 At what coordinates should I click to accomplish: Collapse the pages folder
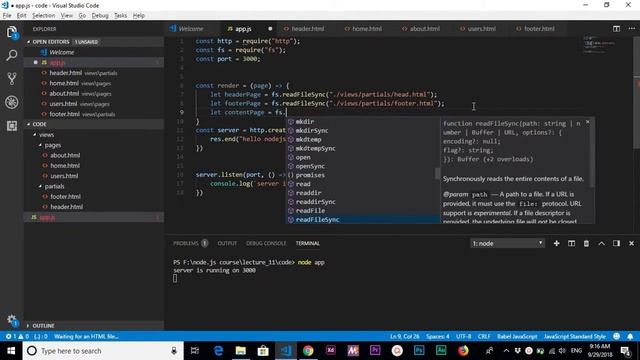point(53,145)
